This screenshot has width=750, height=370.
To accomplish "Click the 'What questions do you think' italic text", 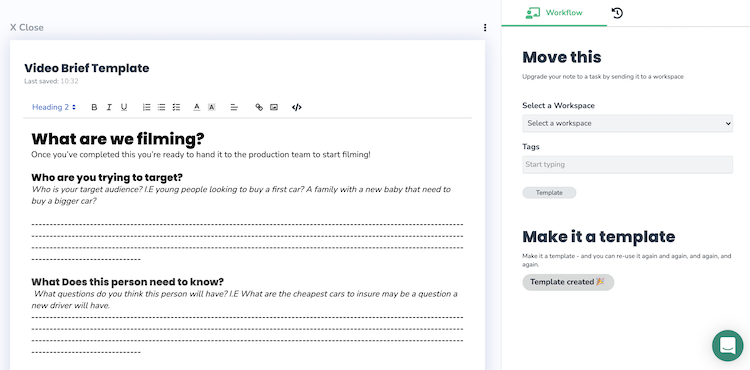I will pyautogui.click(x=244, y=299).
